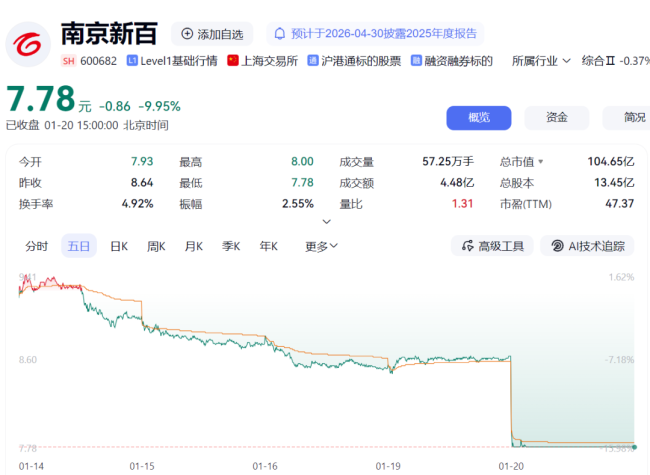Click the 融资融券标的 badge icon

pyautogui.click(x=416, y=61)
